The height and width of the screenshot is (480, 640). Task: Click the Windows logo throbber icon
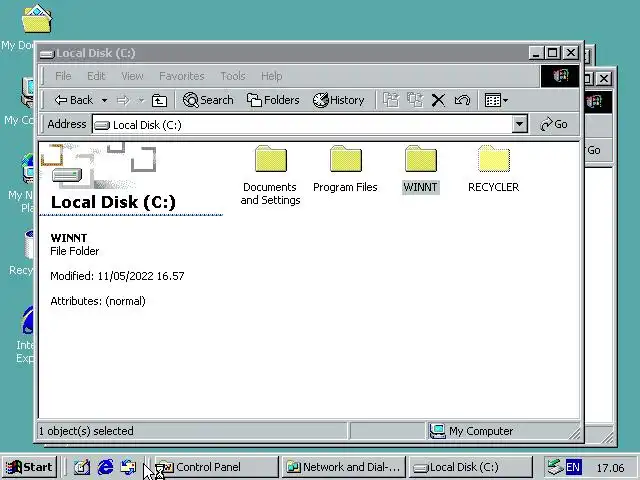[x=560, y=76]
